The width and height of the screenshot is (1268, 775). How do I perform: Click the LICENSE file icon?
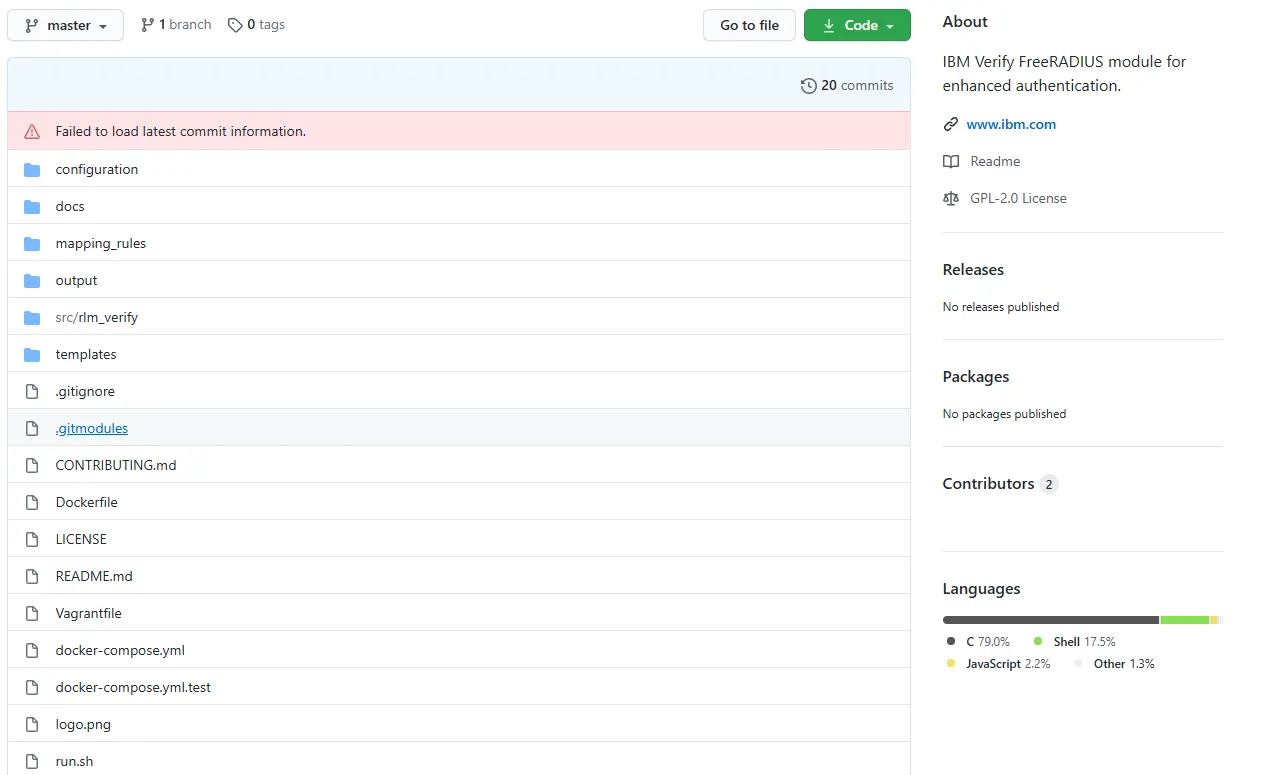(x=32, y=539)
